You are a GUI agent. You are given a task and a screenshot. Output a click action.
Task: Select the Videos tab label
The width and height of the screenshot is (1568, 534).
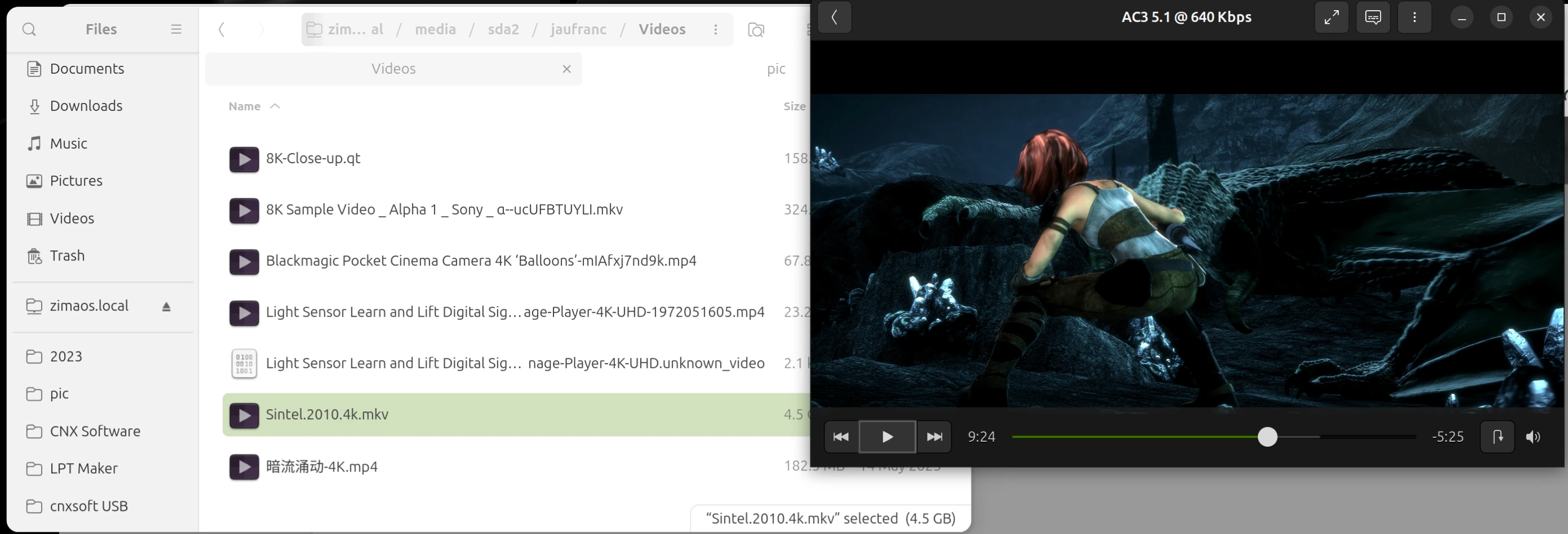tap(393, 69)
